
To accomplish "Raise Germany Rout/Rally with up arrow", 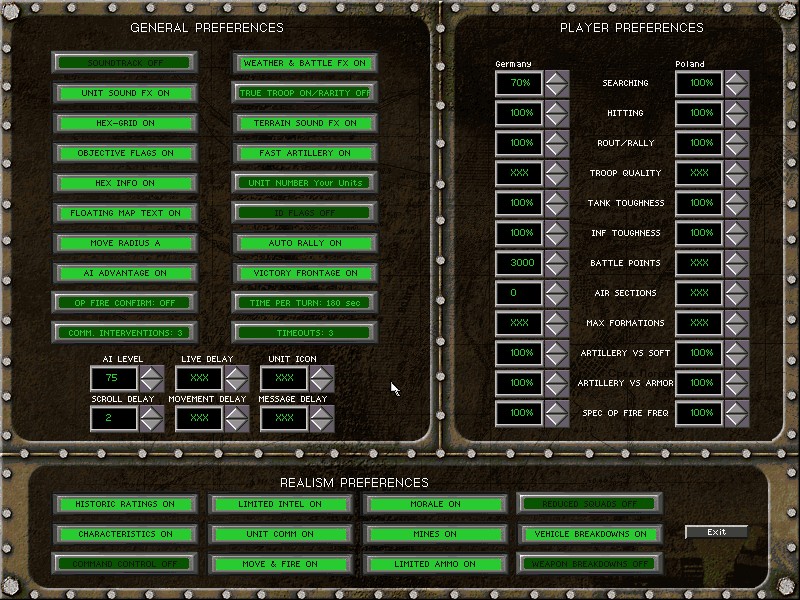I will pyautogui.click(x=557, y=138).
